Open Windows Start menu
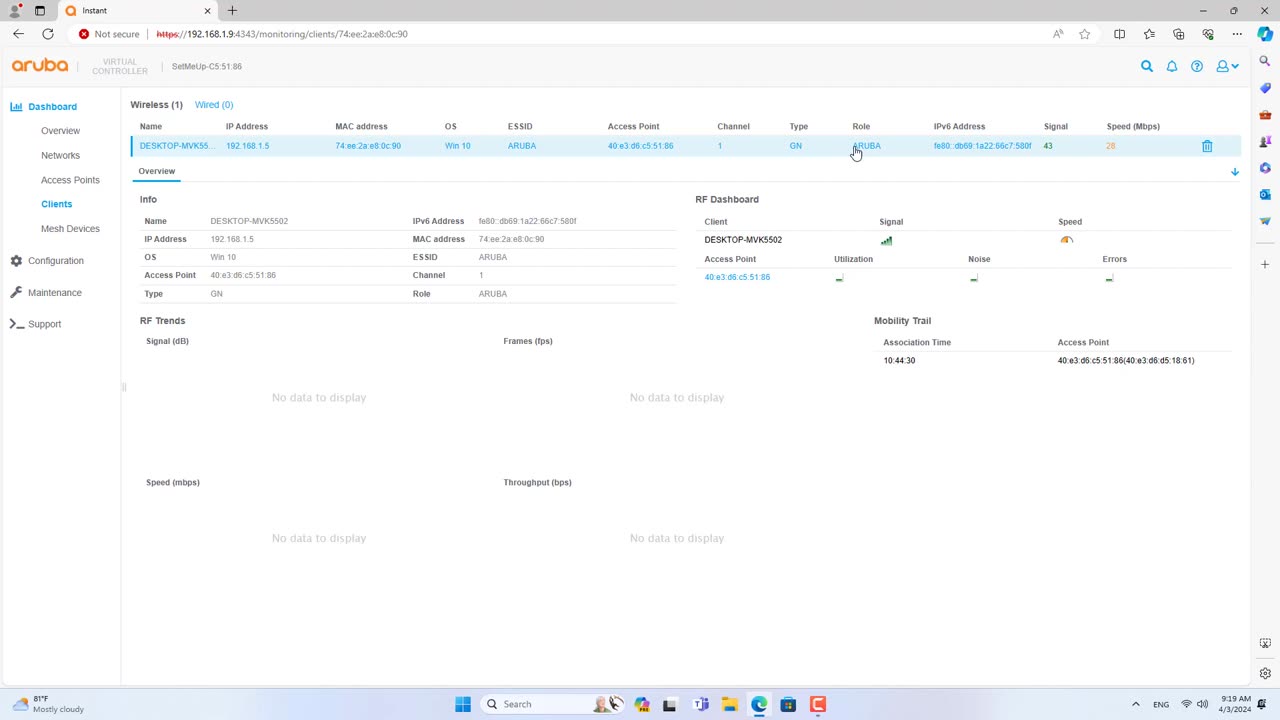The height and width of the screenshot is (720, 1280). [x=463, y=704]
